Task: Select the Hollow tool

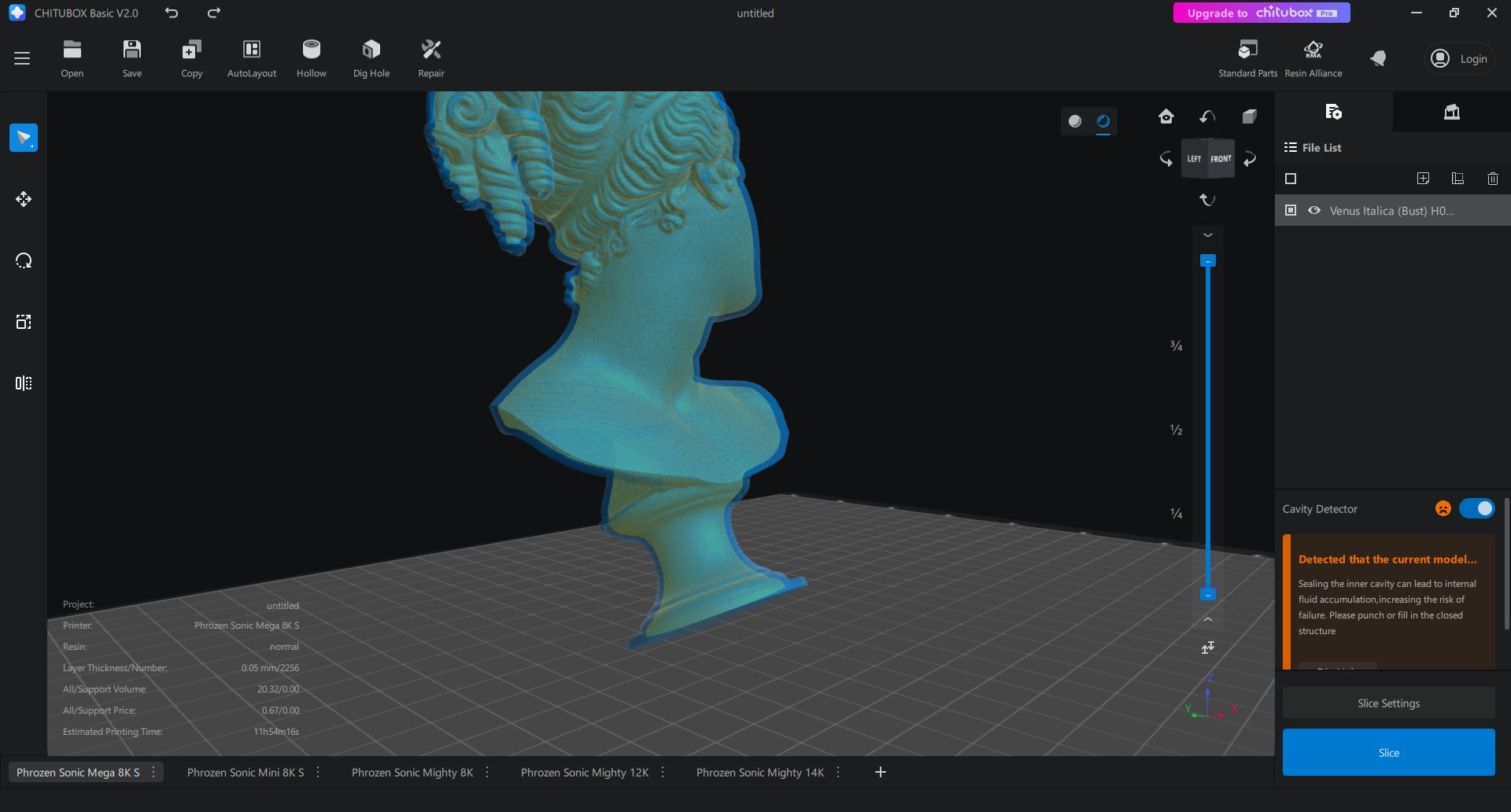Action: tap(312, 57)
